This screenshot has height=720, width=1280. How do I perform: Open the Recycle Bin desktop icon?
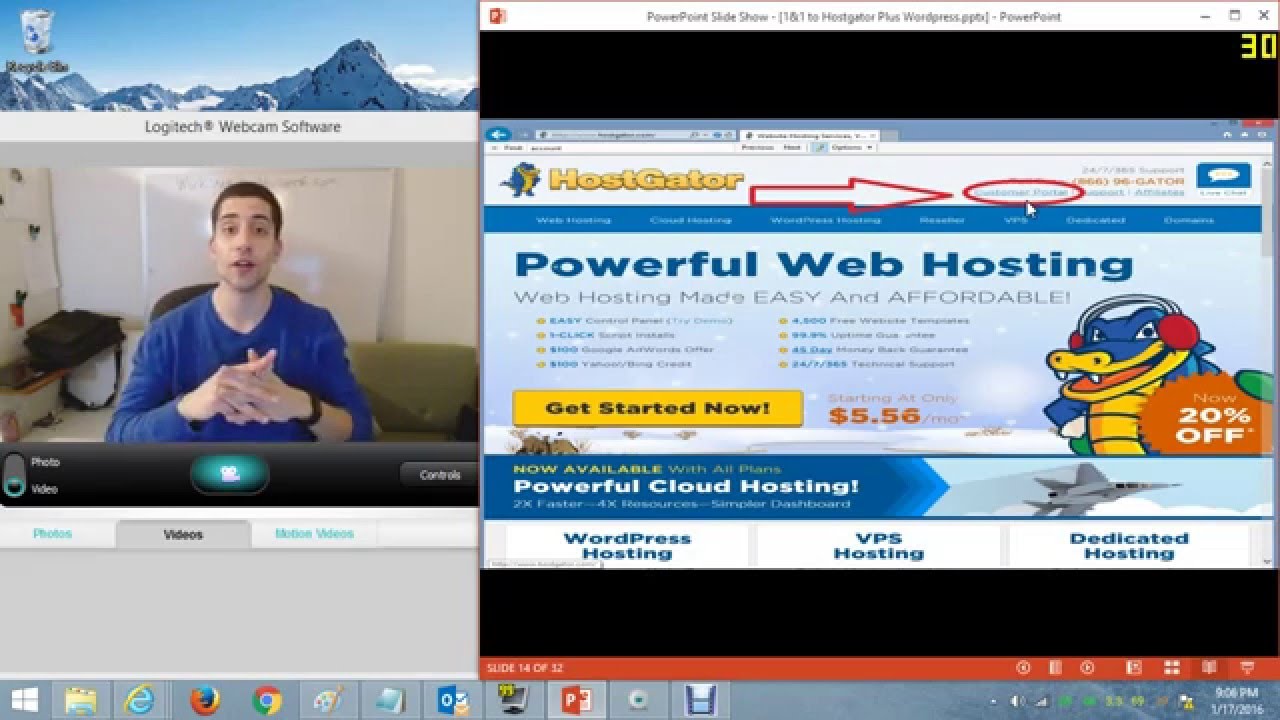tap(37, 40)
